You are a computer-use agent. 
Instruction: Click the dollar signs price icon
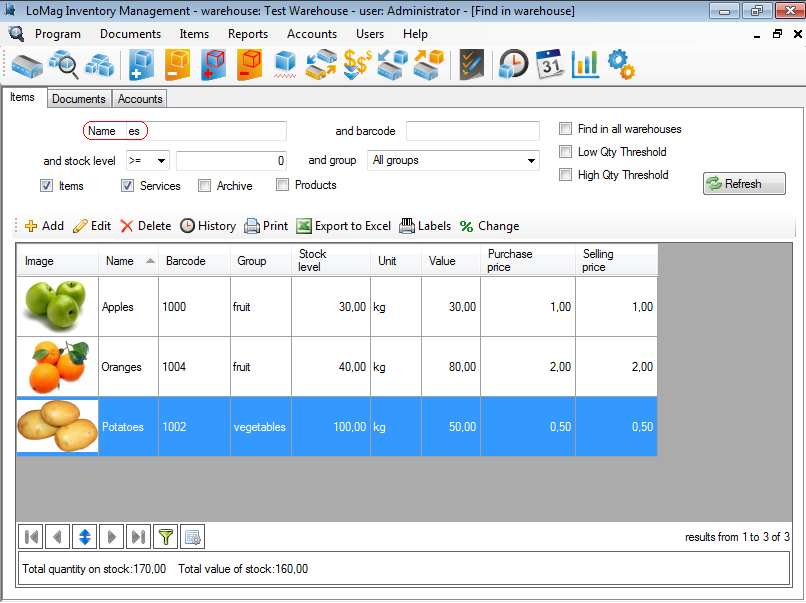(x=357, y=65)
